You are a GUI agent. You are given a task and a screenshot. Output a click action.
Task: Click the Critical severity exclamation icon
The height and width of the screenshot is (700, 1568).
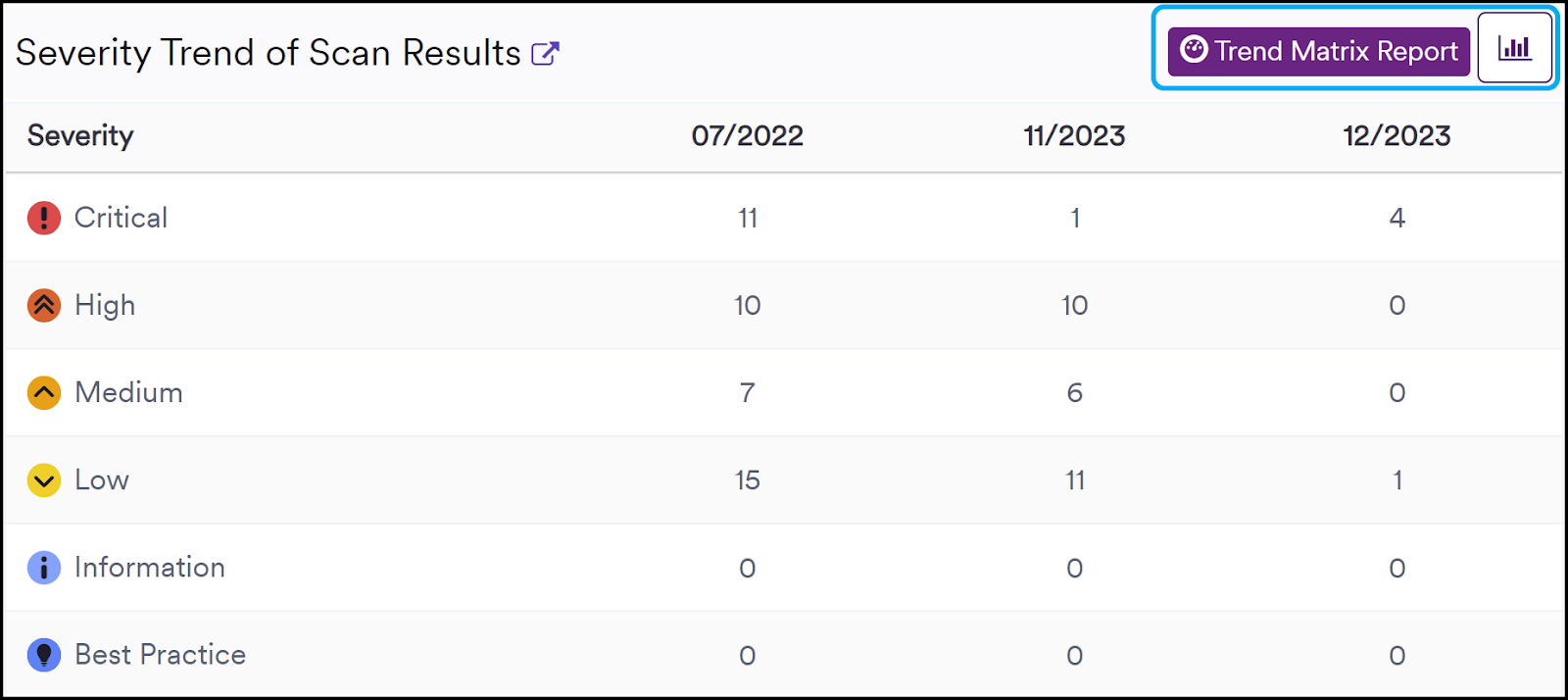pos(44,217)
